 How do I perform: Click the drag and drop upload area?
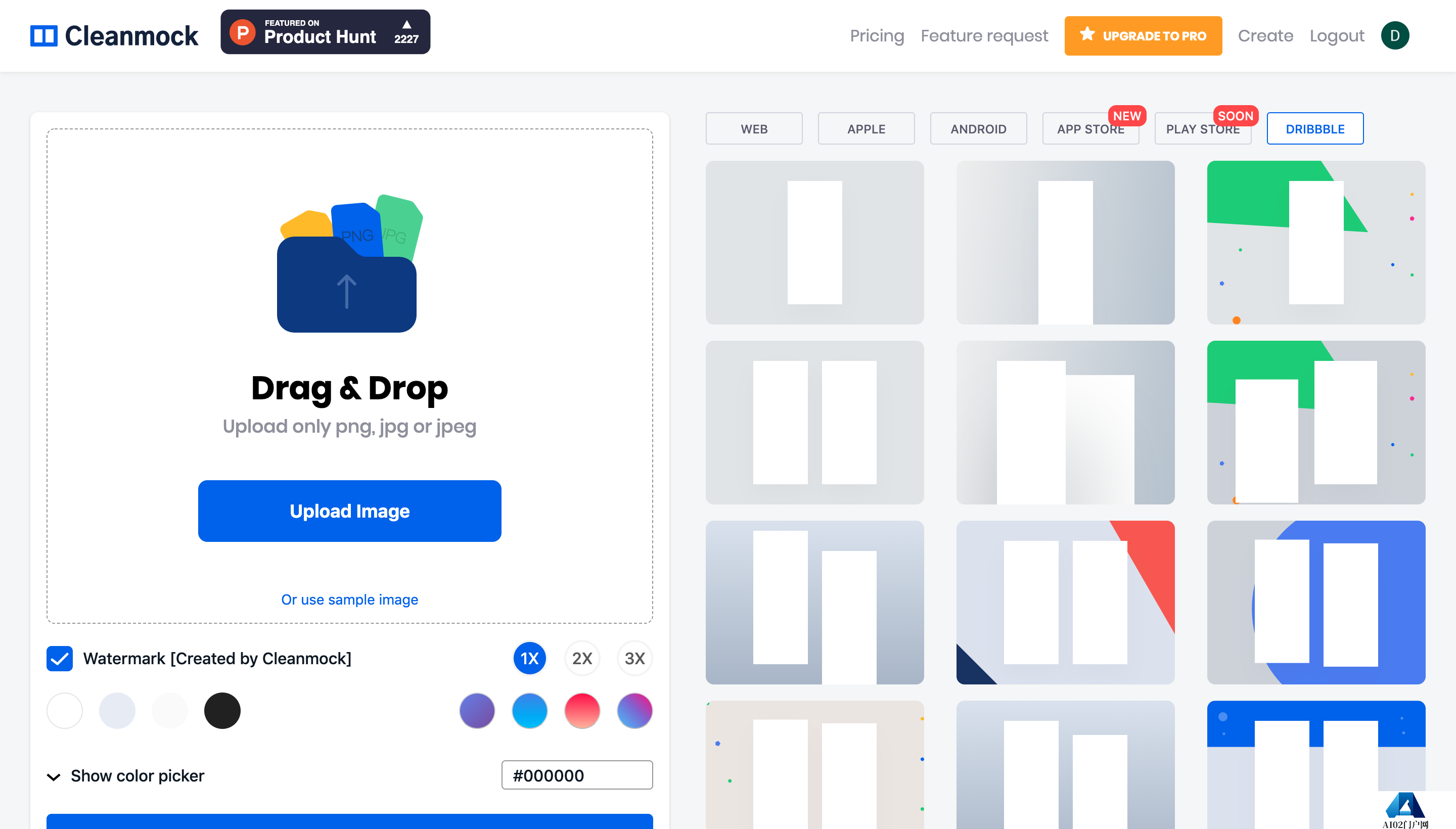coord(350,376)
